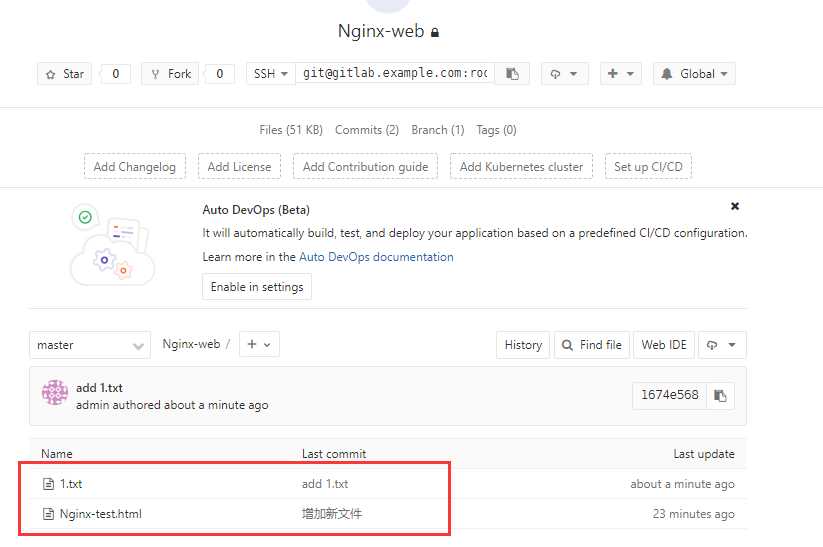
Task: Click Add Contribution guide button
Action: (365, 166)
